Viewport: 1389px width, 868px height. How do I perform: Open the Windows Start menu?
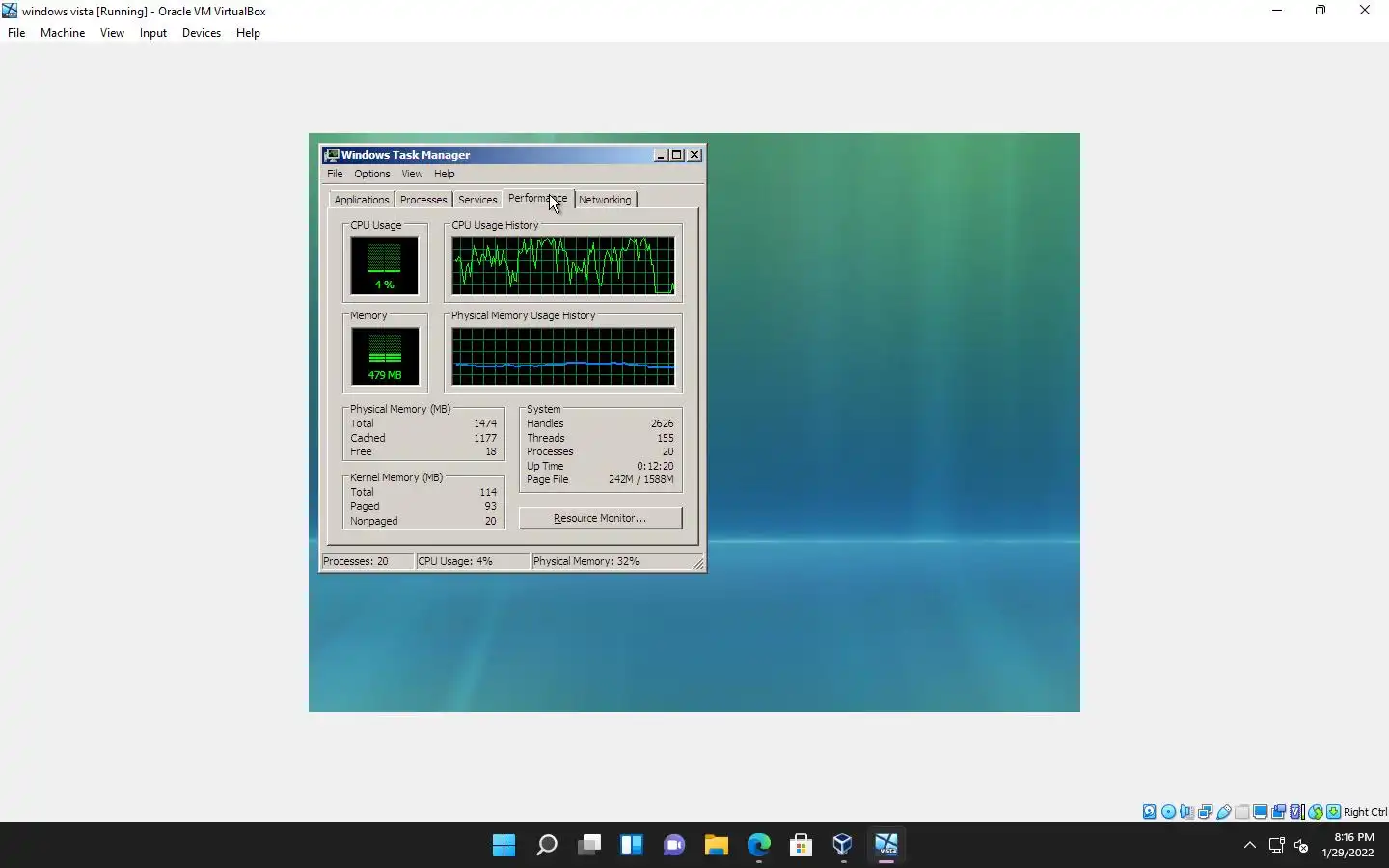coord(504,845)
